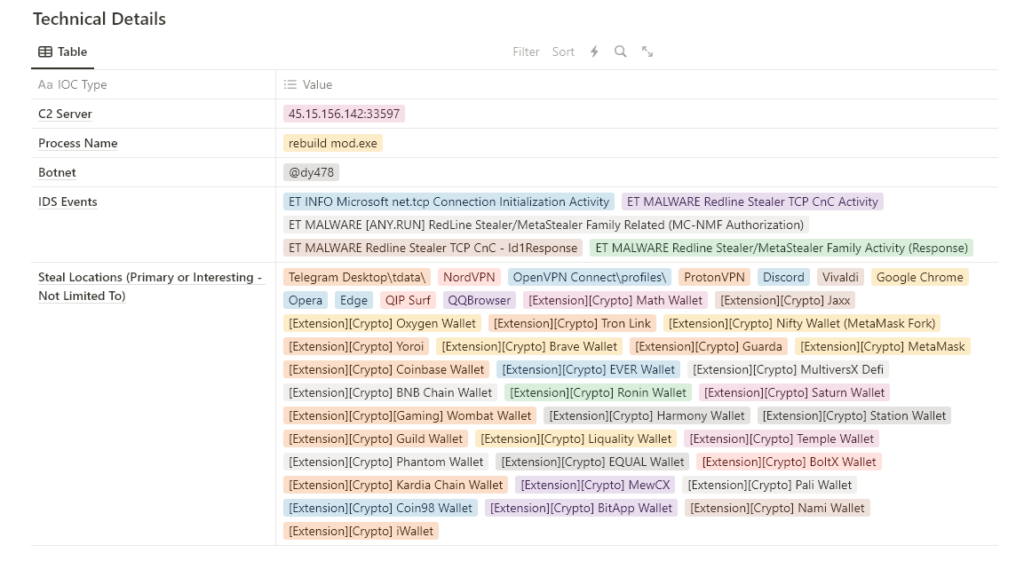The image size is (1024, 561).
Task: Click the QIP Surf tag
Action: coord(408,300)
